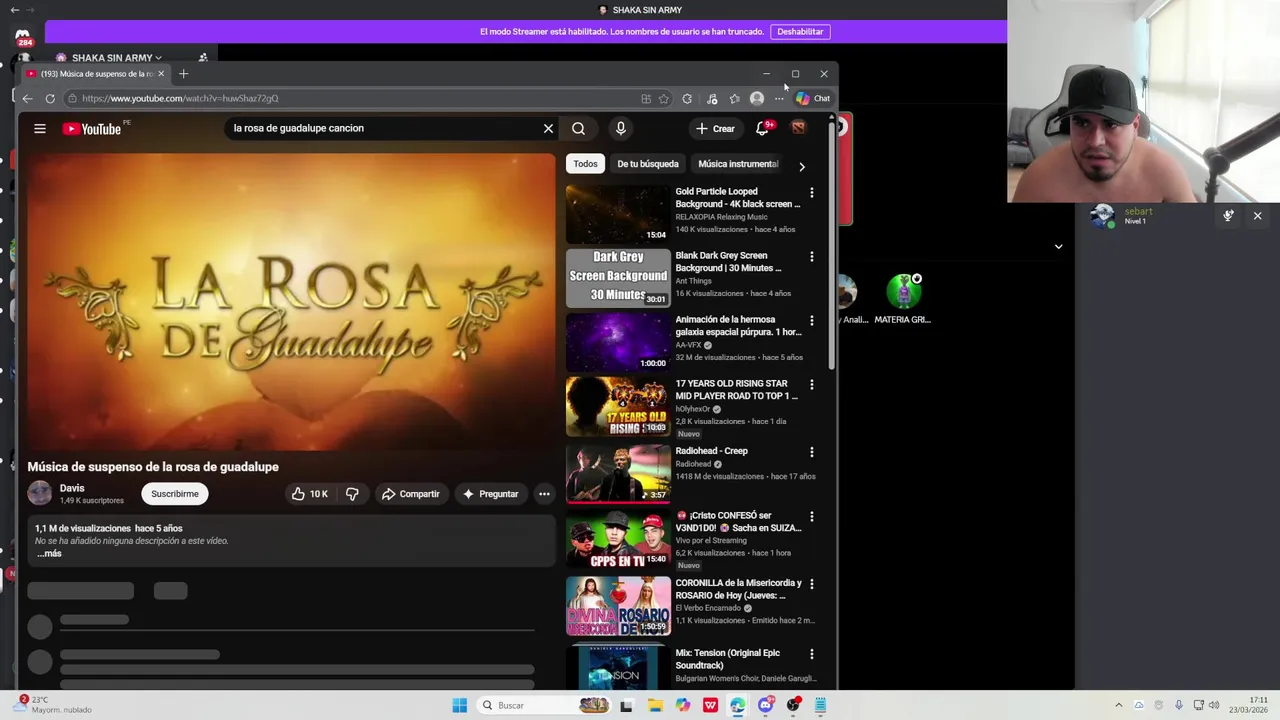Open the browser profile avatar
1280x720 pixels.
(757, 98)
